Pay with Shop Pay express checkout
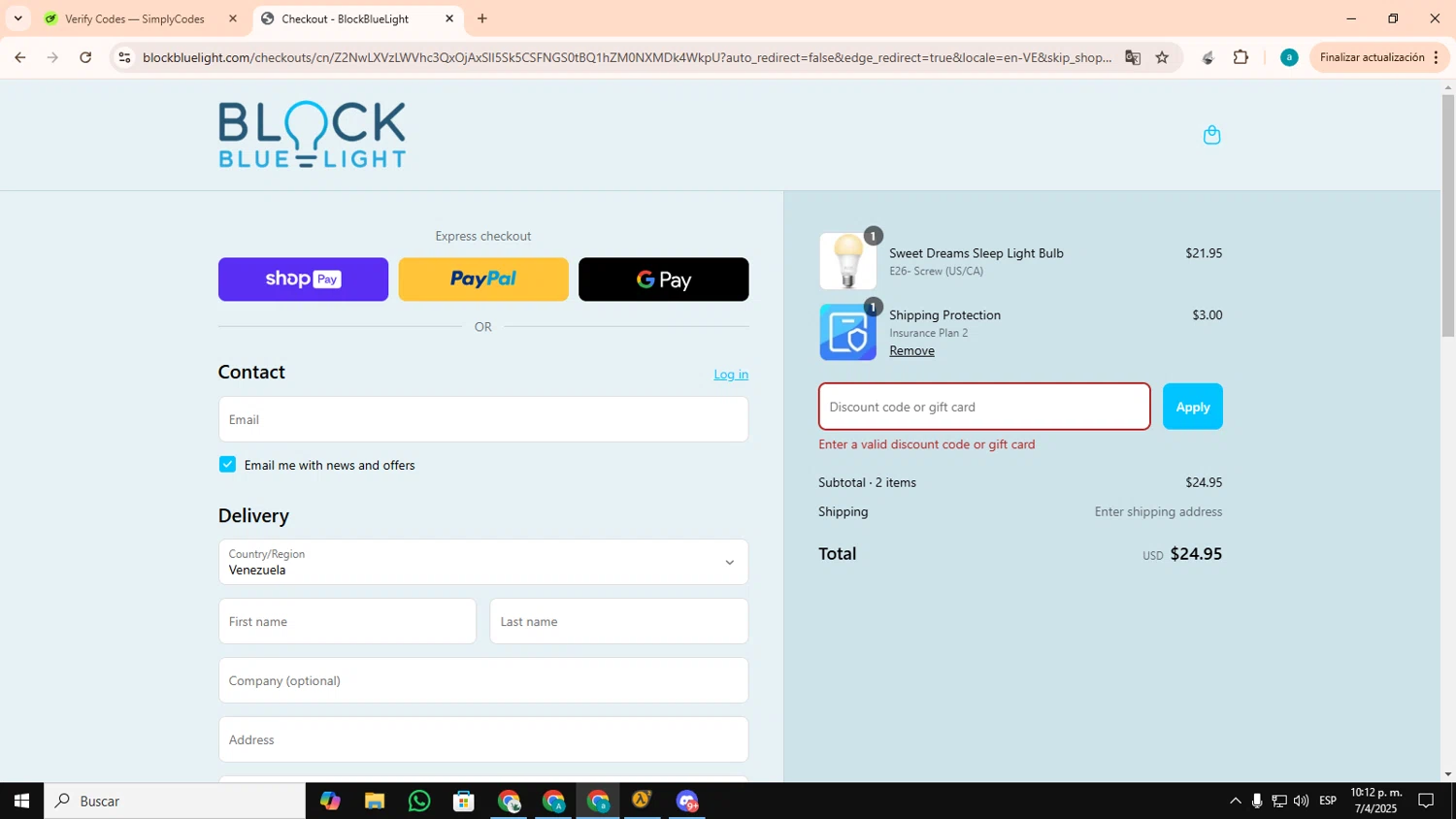The width and height of the screenshot is (1456, 819). pyautogui.click(x=303, y=279)
